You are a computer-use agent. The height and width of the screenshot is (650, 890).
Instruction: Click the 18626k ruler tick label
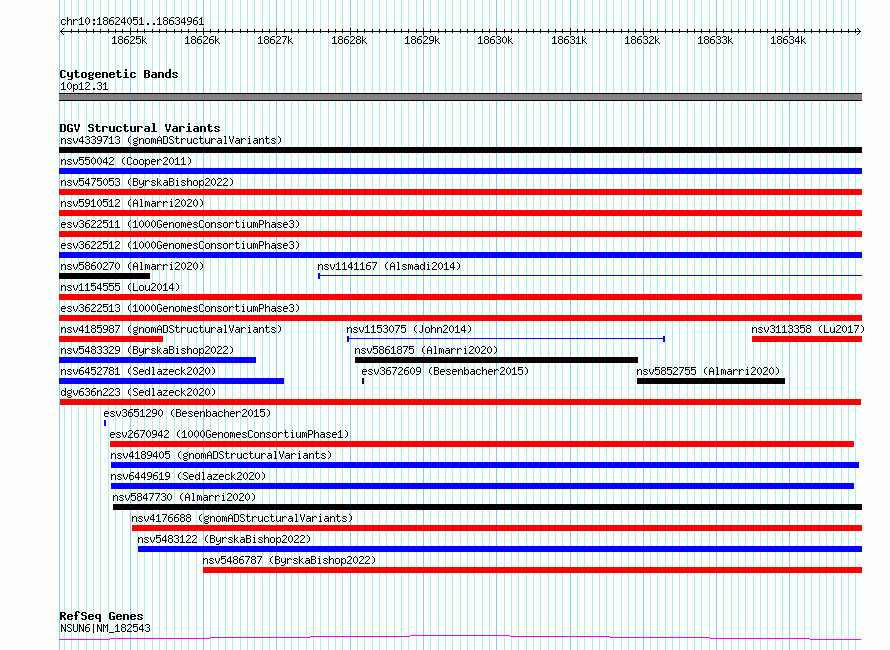(202, 40)
